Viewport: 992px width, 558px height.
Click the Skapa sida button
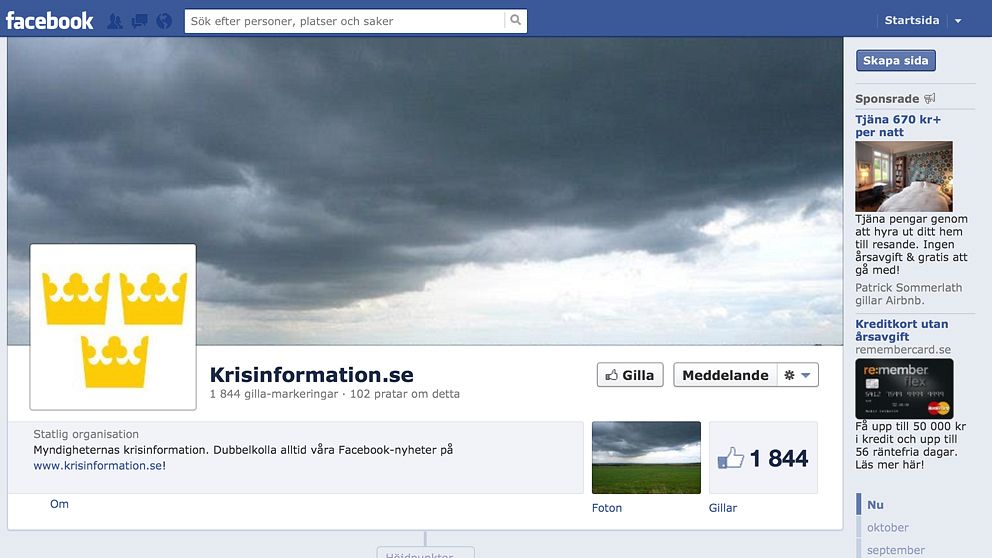[895, 61]
